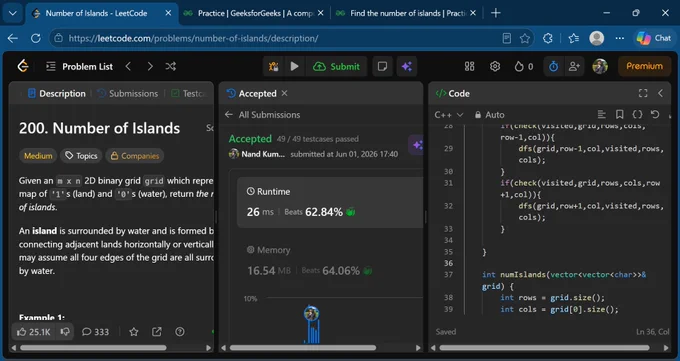The image size is (680, 361).
Task: Switch to the Description tab
Action: coord(57,93)
